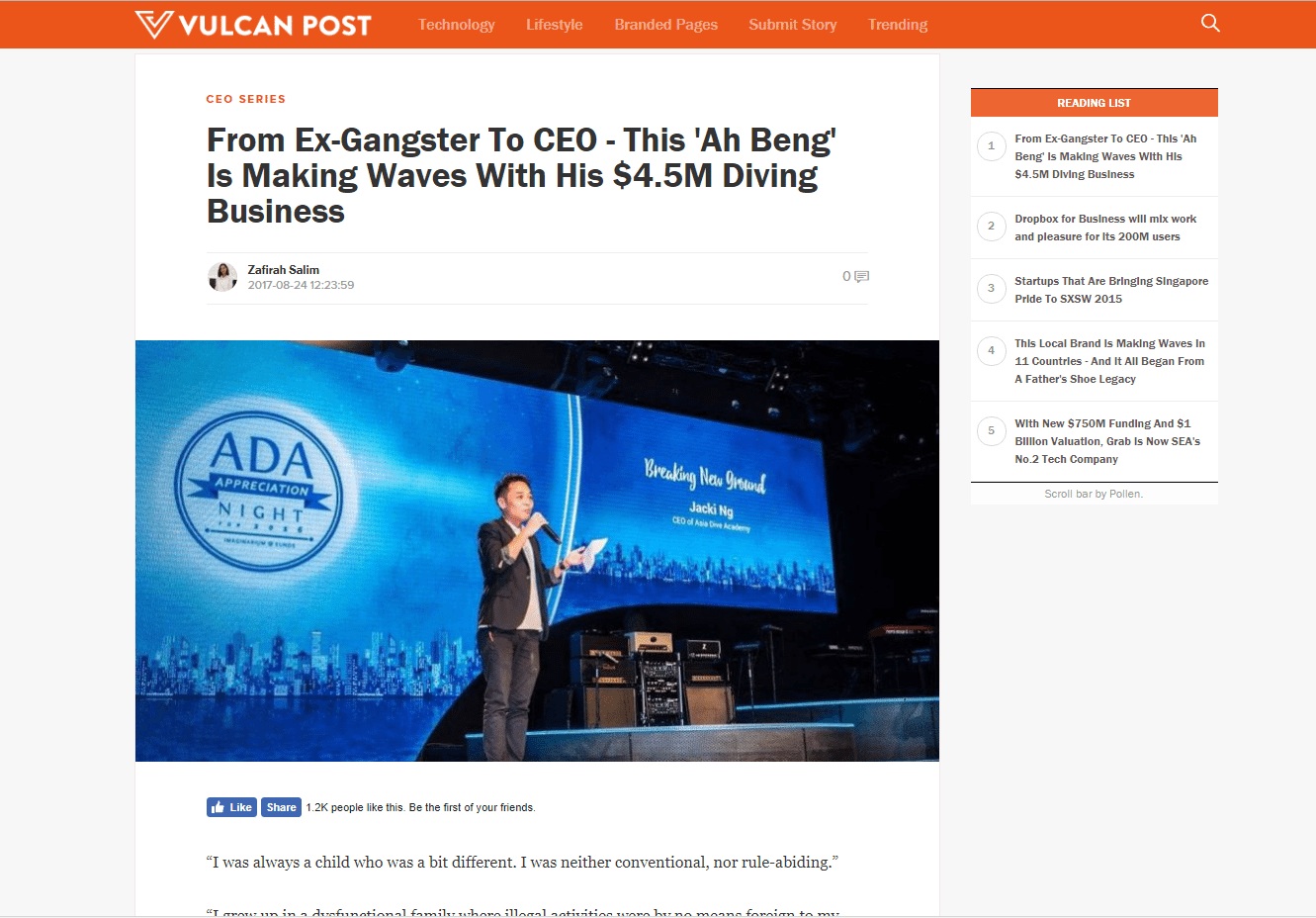Image resolution: width=1316 pixels, height=918 pixels.
Task: Click the ADA Appreciation Night article image
Action: (537, 551)
